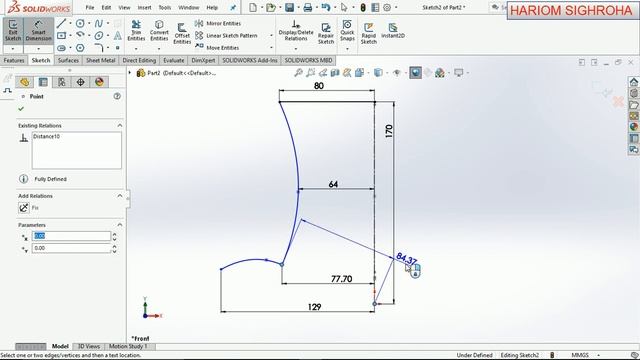The height and width of the screenshot is (360, 640).
Task: Confirm the Point with green checkmark
Action: click(21, 109)
